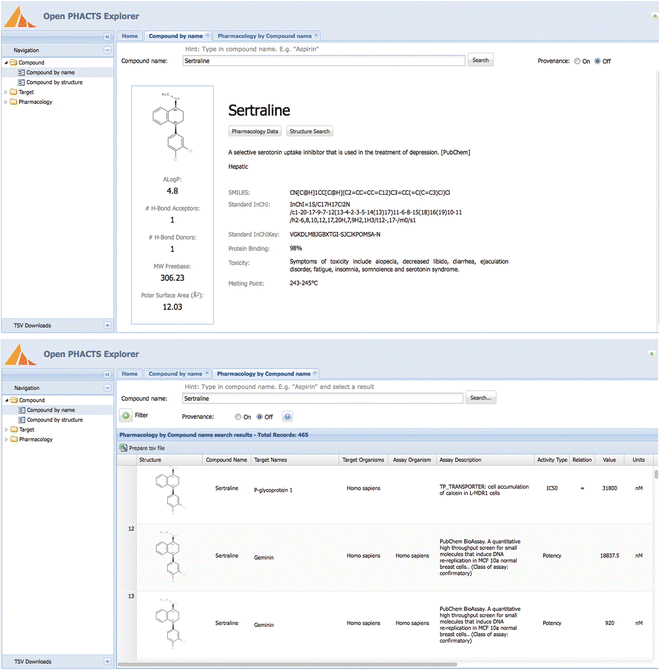Collapse bottom sidebar with double-arrow icon
This screenshot has height=670, width=660.
pyautogui.click(x=107, y=374)
